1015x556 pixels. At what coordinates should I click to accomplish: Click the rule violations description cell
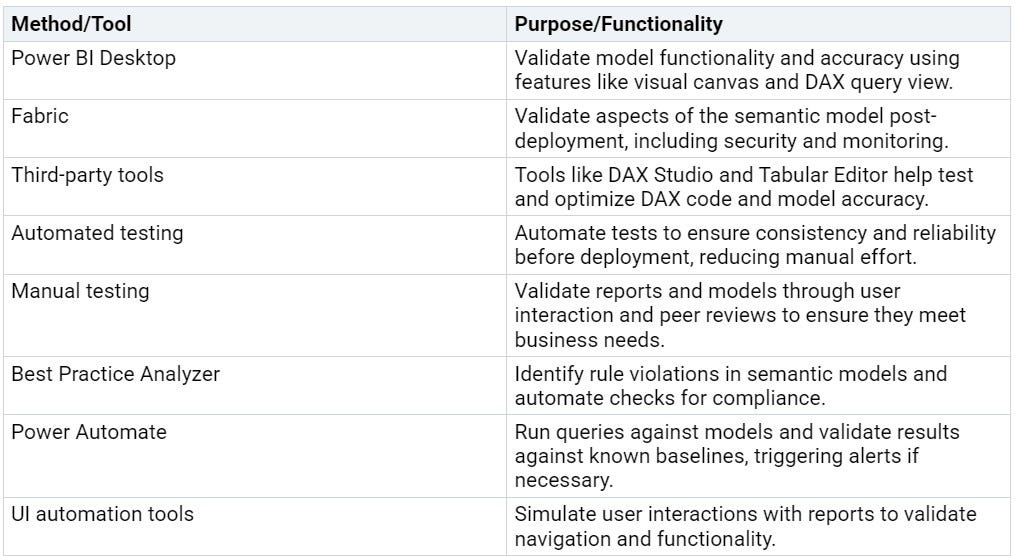[x=758, y=386]
